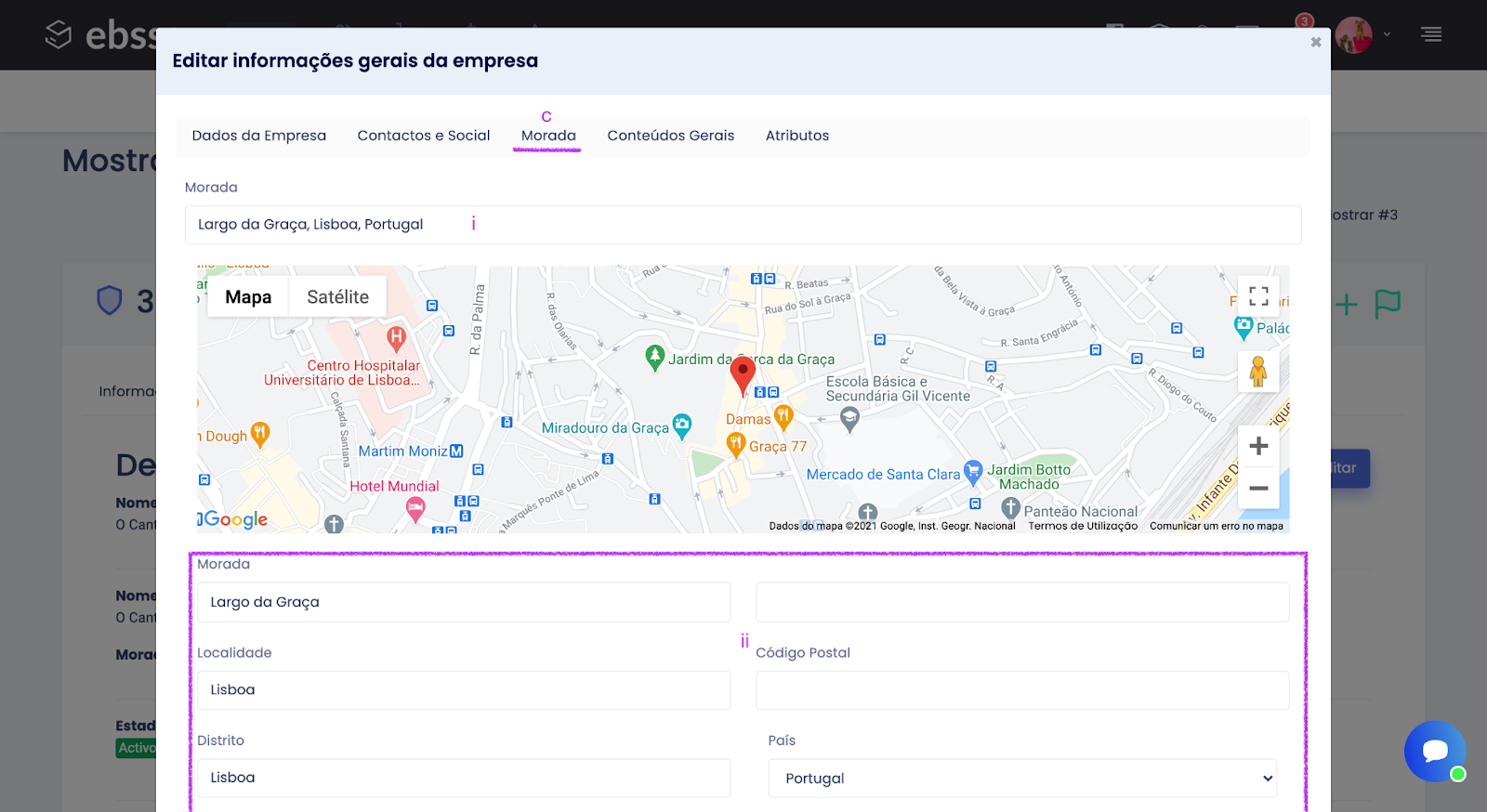
Task: Open Dados da Empresa tab
Action: 259,136
